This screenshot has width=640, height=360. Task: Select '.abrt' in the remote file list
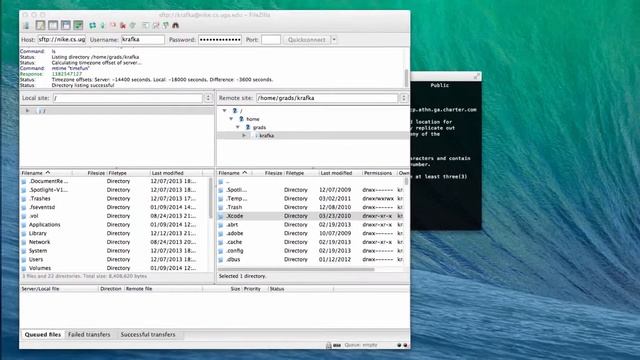pos(232,225)
